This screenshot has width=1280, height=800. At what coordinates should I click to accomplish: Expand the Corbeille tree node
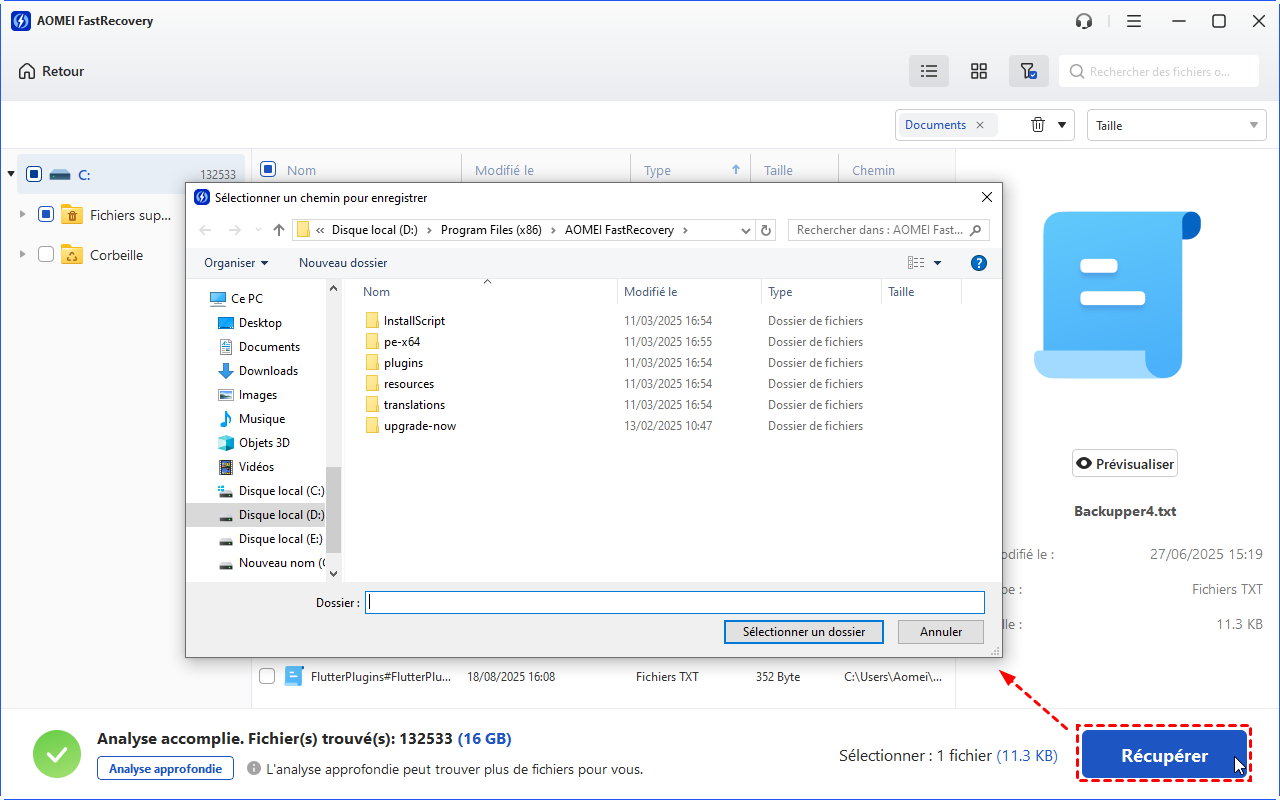(22, 255)
